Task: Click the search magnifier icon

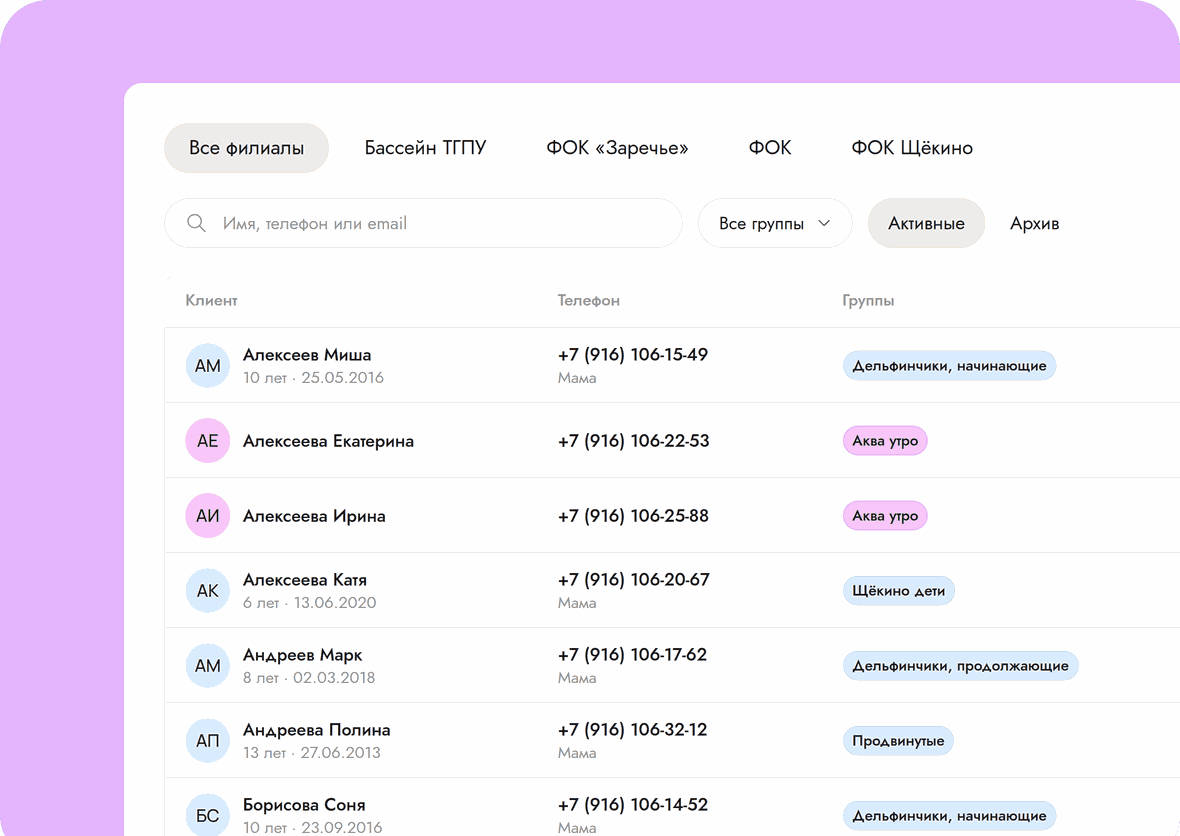Action: (x=196, y=223)
